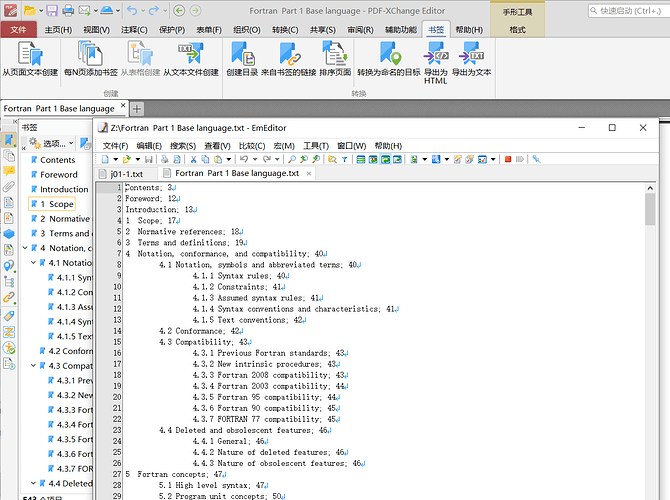Image resolution: width=670 pixels, height=500 pixels.
Task: Open EmEditor Tools (T) menu
Action: 316,146
